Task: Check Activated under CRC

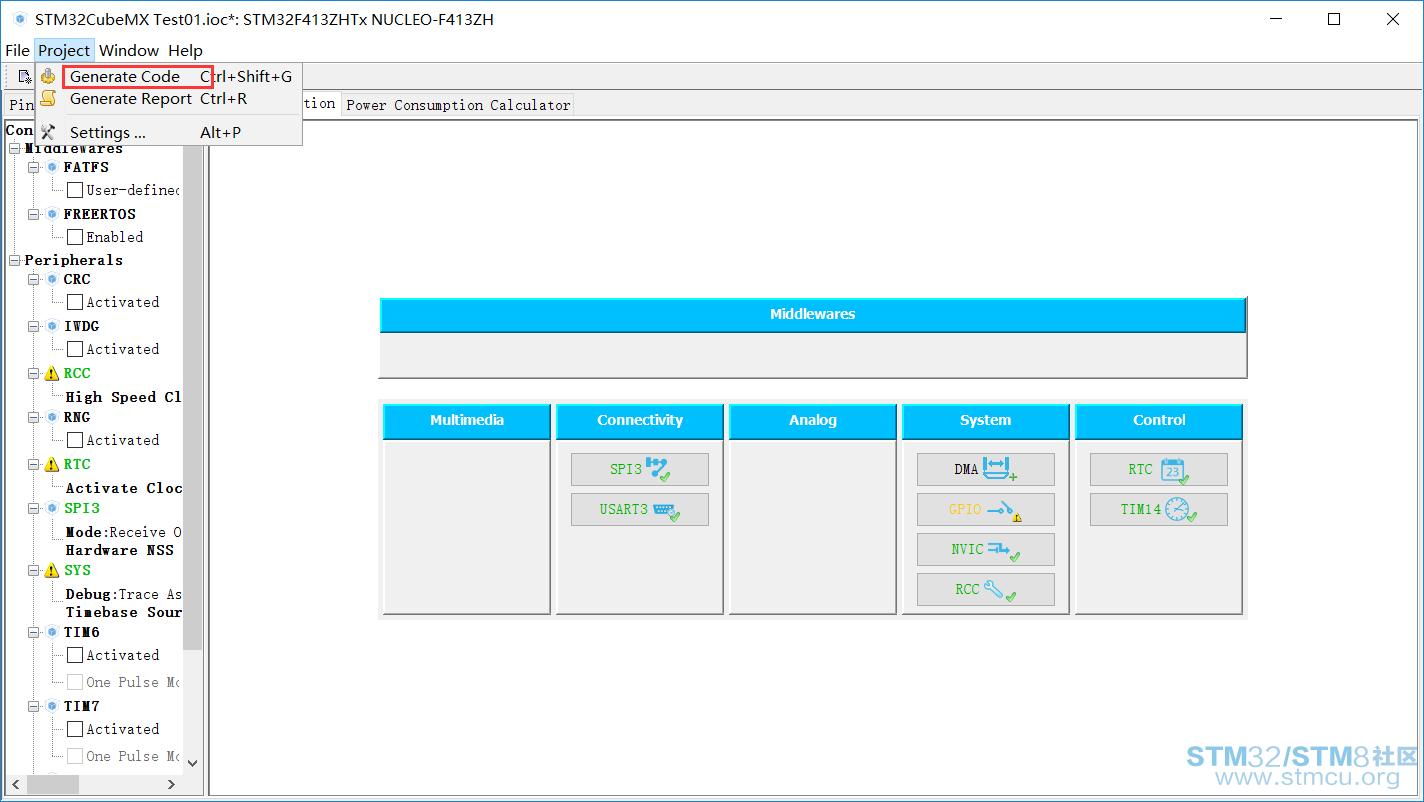Action: (x=75, y=302)
